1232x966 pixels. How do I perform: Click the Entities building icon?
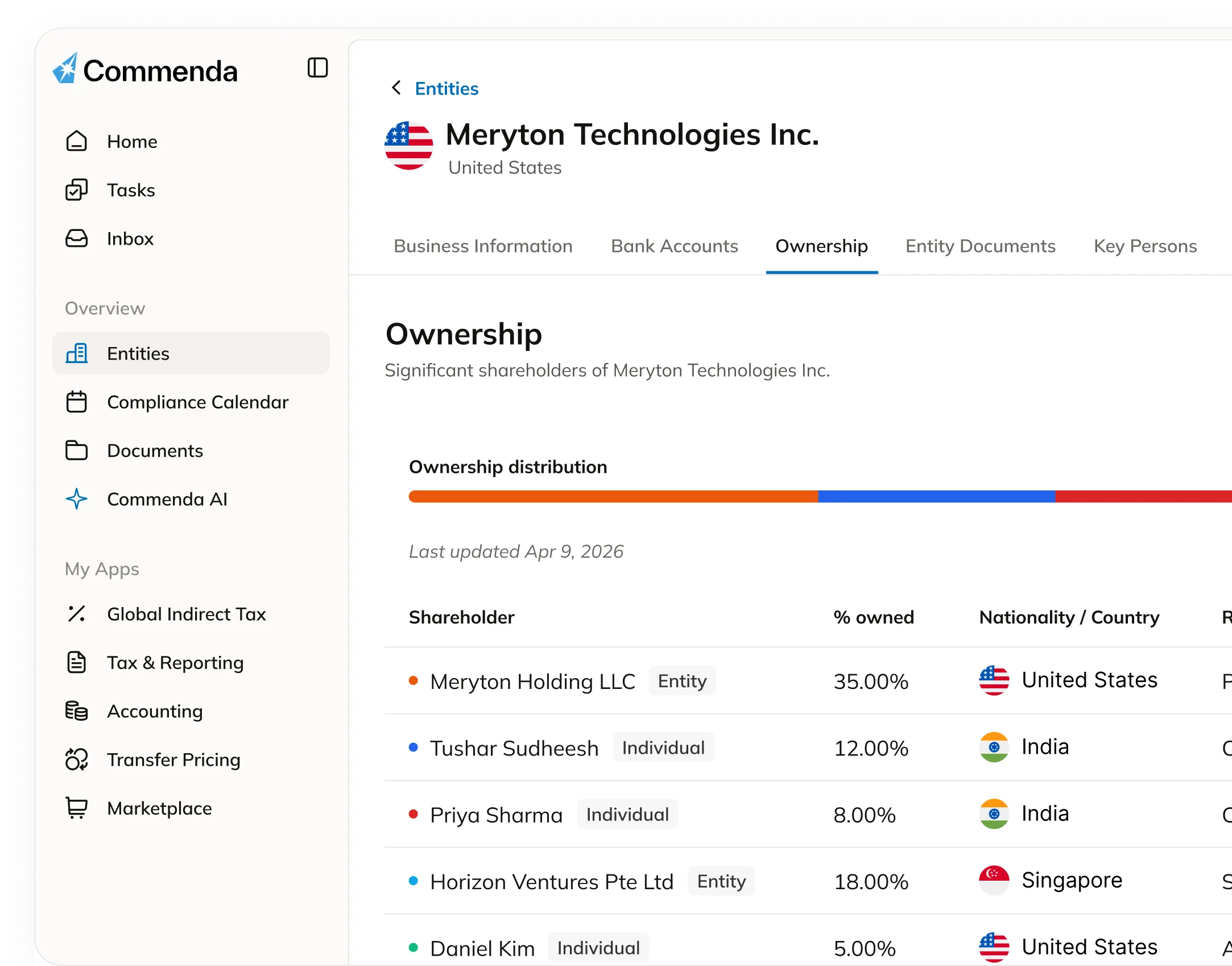(x=76, y=353)
